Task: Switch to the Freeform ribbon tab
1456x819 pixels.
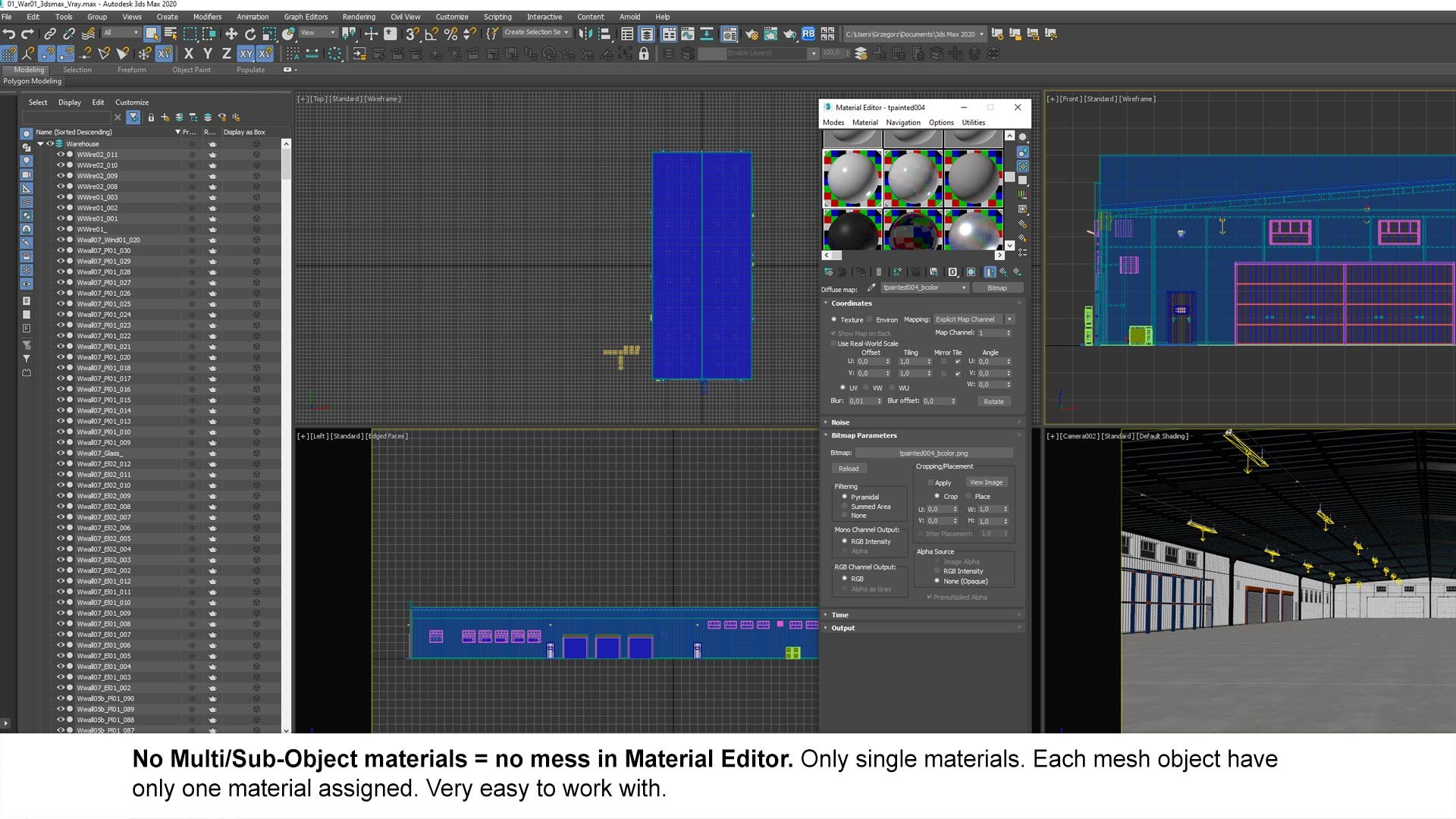Action: pos(131,70)
